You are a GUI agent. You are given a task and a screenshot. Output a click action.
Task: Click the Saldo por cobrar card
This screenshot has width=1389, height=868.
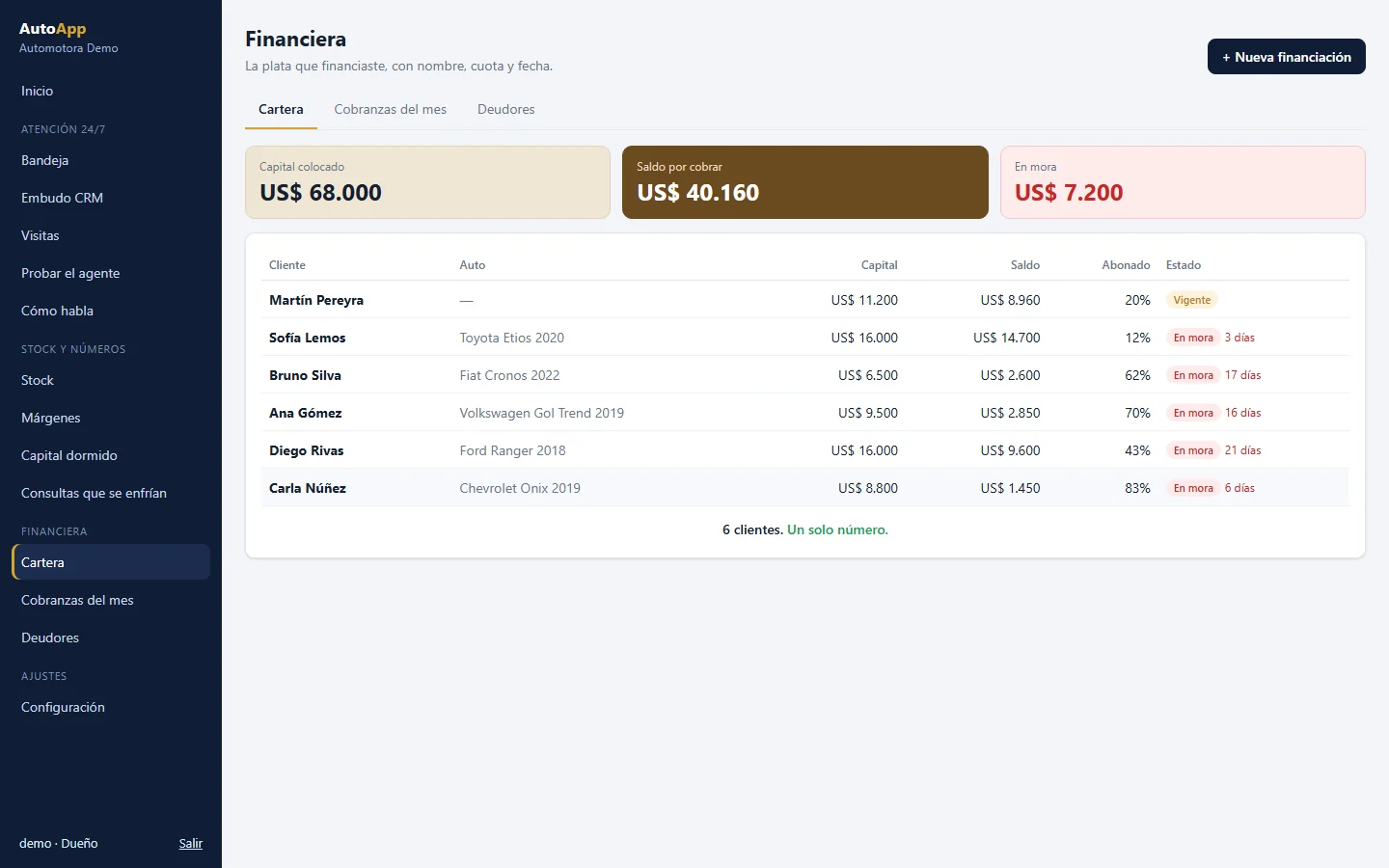click(805, 182)
